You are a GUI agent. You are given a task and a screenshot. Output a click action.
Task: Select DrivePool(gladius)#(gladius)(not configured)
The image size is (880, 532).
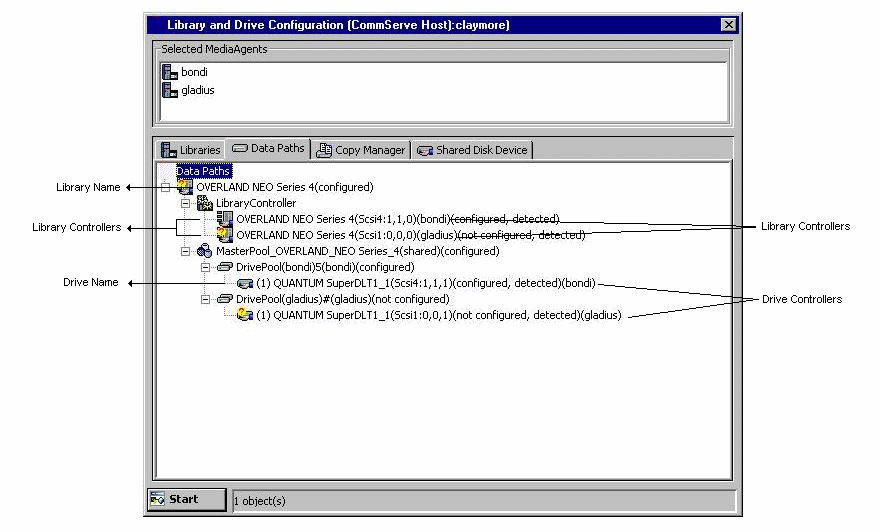click(342, 299)
